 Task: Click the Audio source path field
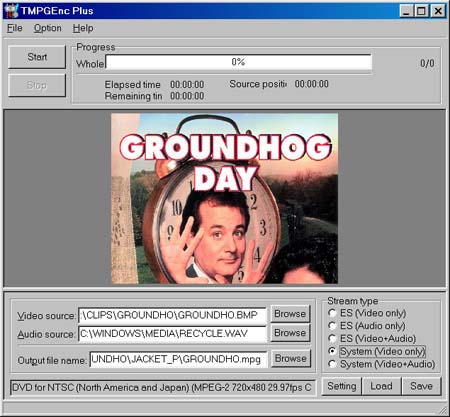(x=172, y=334)
